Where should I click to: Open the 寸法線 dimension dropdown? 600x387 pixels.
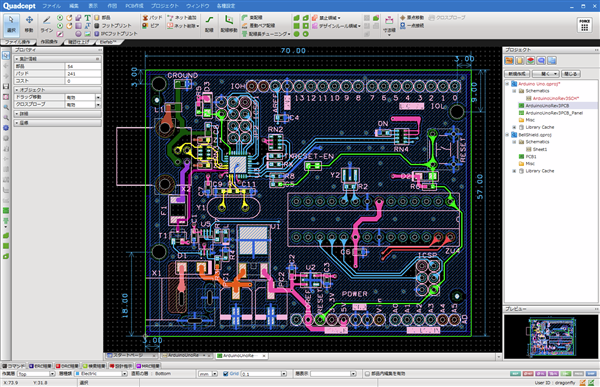389,35
